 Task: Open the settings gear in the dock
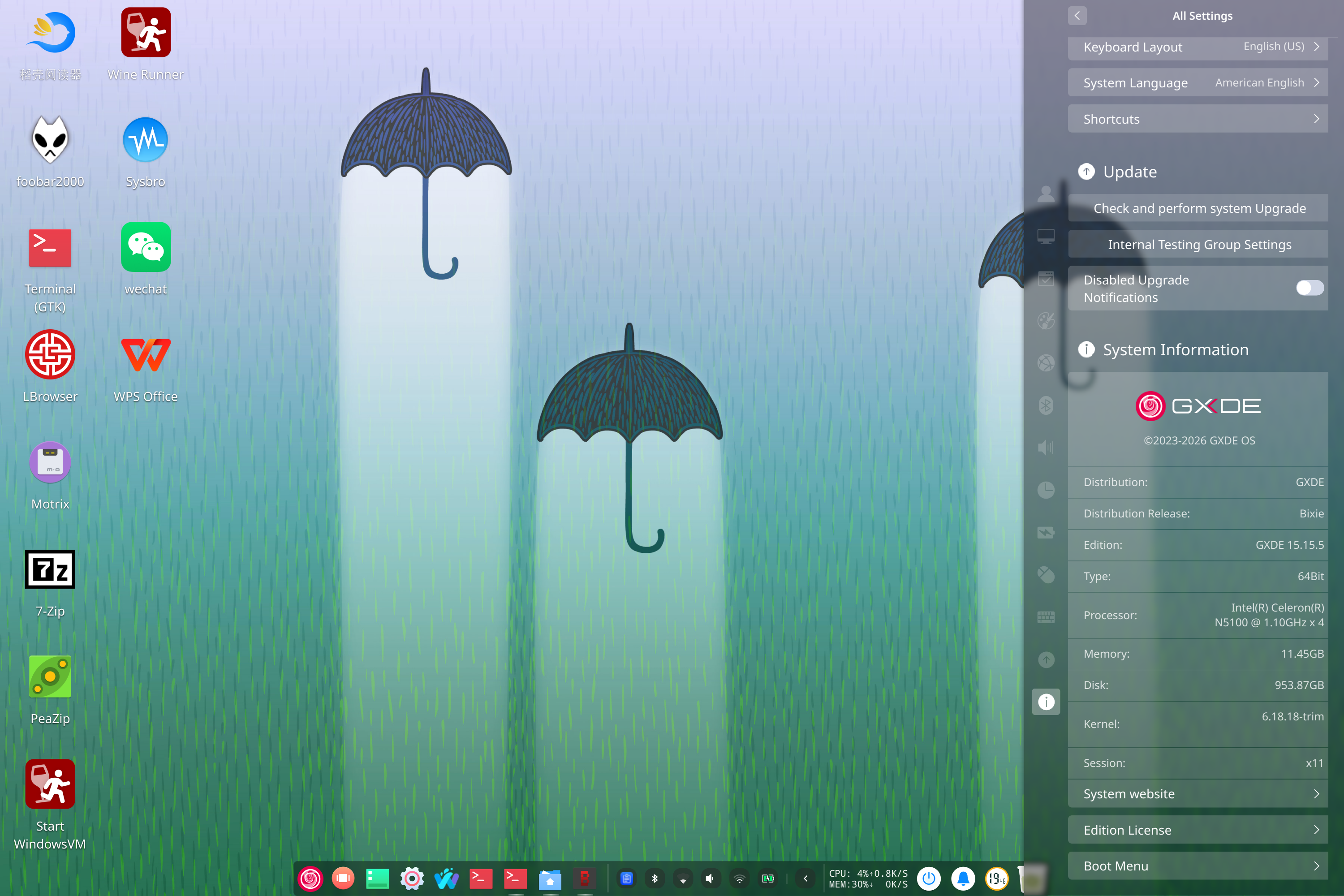[412, 878]
